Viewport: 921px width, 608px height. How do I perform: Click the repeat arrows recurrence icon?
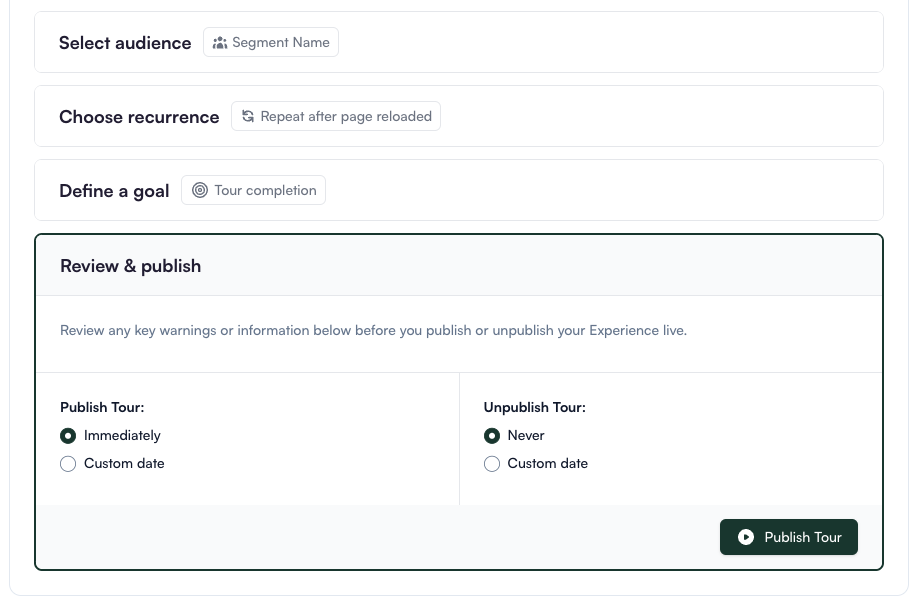pos(248,116)
